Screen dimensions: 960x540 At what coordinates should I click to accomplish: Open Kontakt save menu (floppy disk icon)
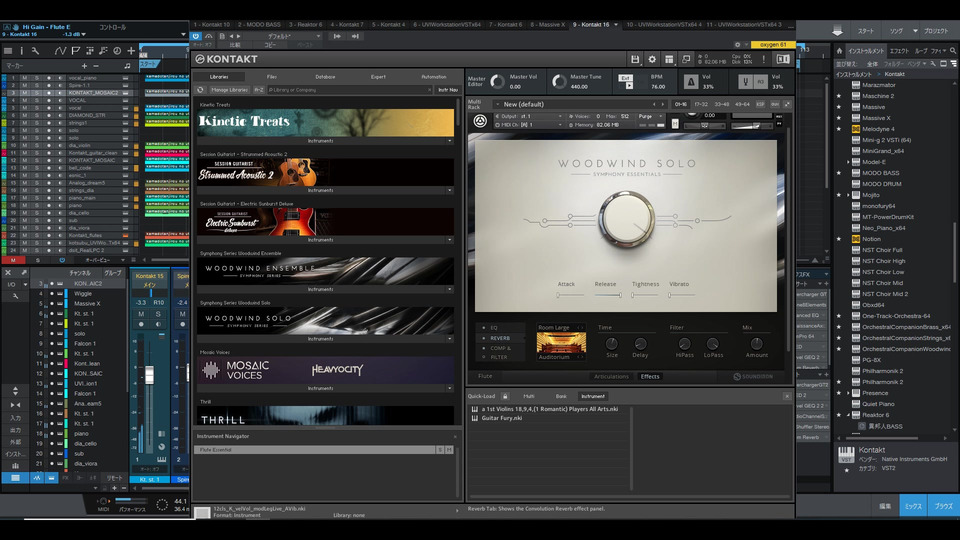point(635,59)
